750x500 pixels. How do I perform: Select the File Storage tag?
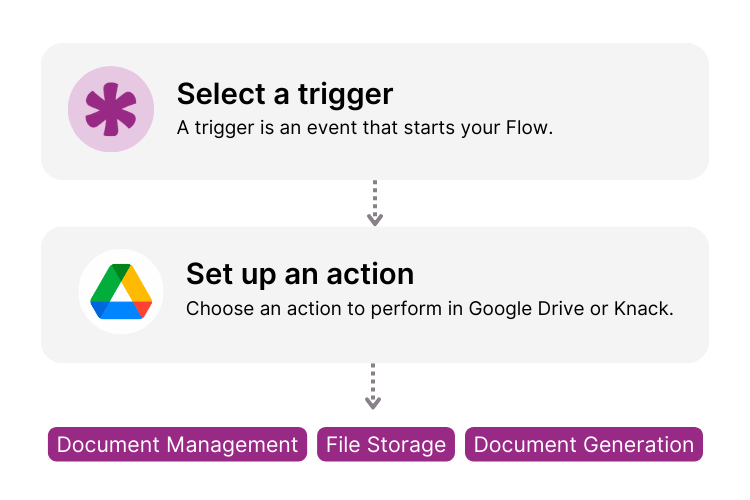(x=386, y=445)
